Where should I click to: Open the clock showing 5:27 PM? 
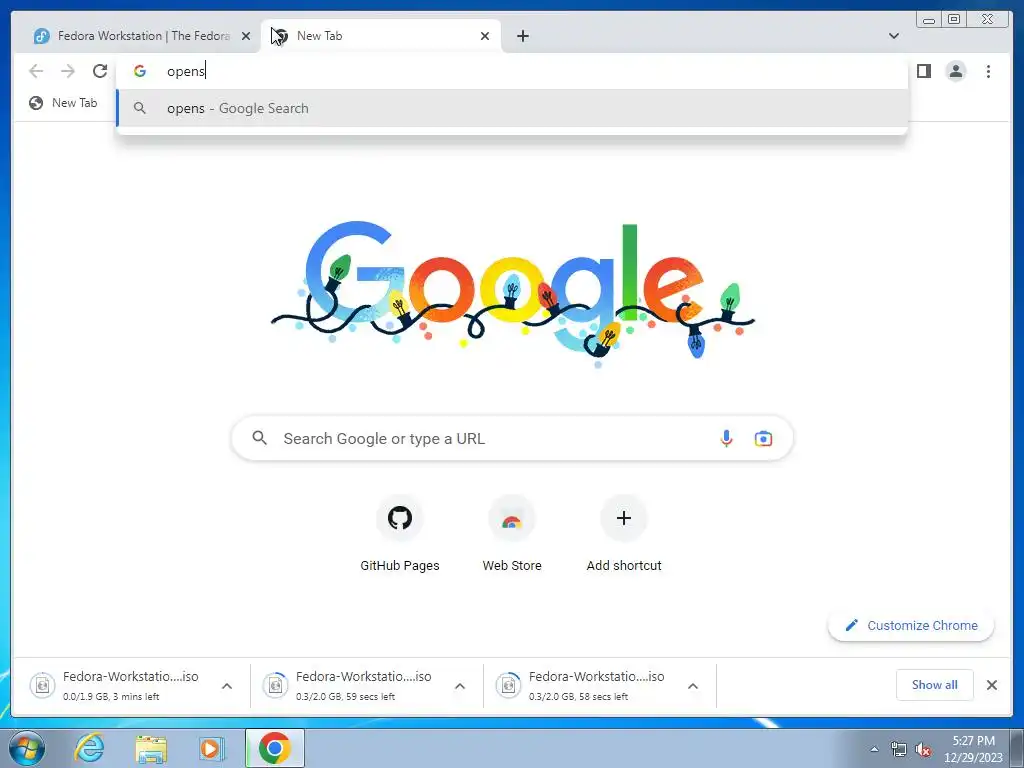[973, 749]
